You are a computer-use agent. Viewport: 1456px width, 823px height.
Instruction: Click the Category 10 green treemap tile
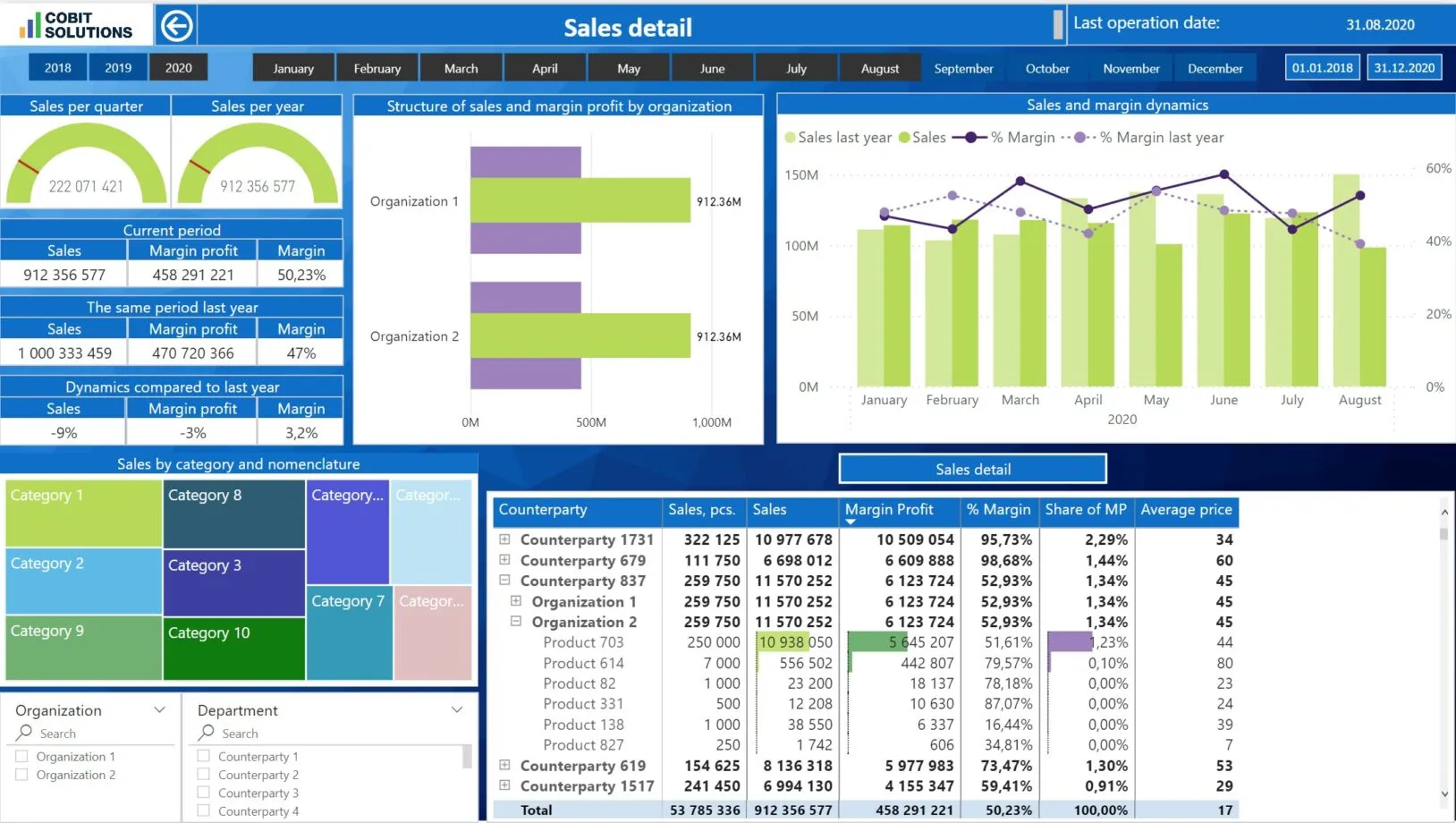click(x=234, y=649)
